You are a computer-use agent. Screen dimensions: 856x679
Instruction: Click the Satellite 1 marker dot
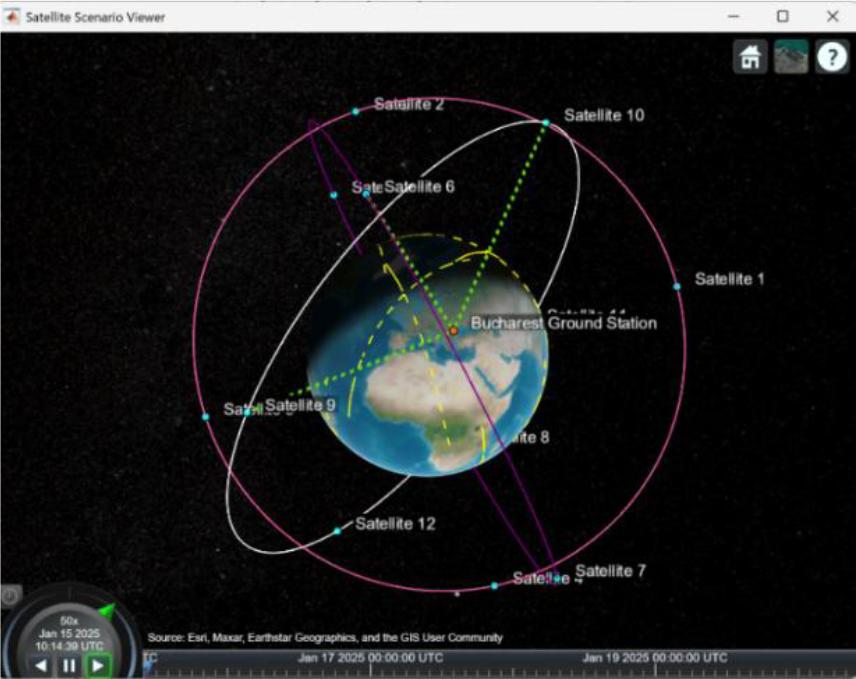point(677,287)
